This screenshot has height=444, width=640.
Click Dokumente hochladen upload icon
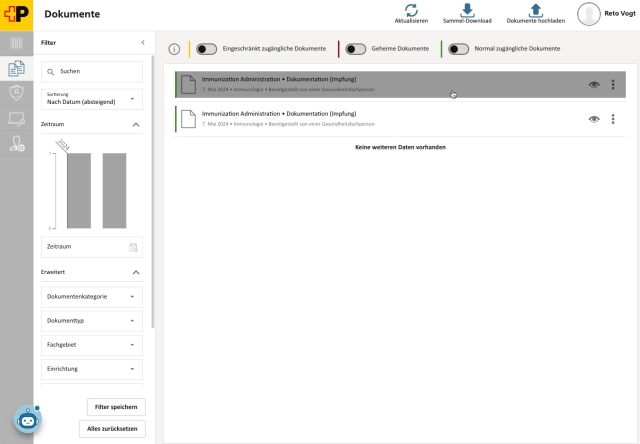(536, 10)
